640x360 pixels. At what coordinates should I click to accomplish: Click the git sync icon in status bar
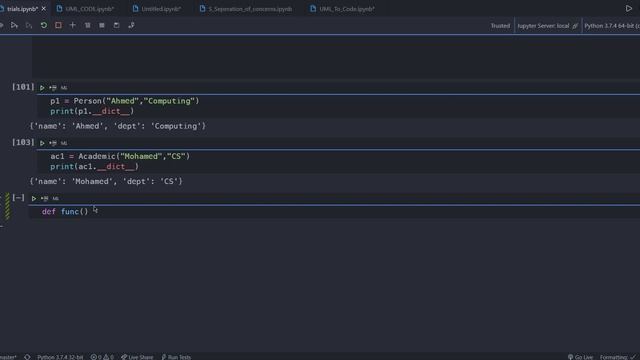click(x=27, y=357)
